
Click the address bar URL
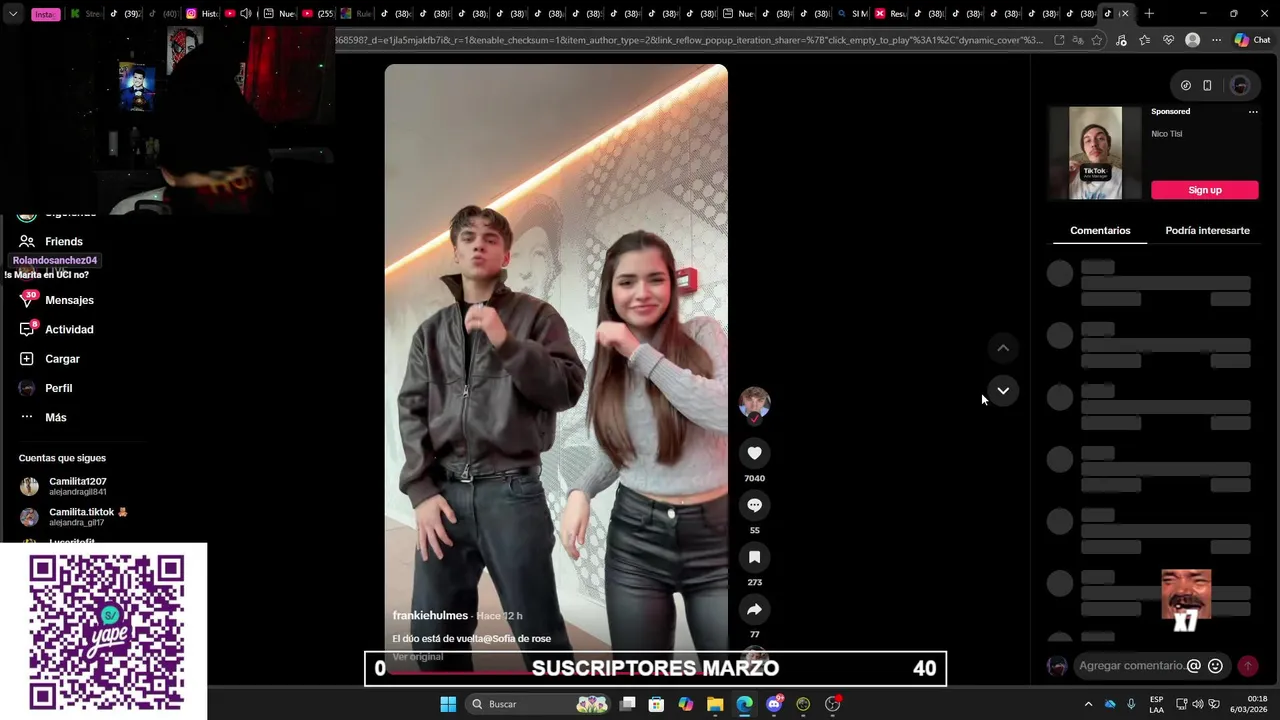[x=690, y=40]
